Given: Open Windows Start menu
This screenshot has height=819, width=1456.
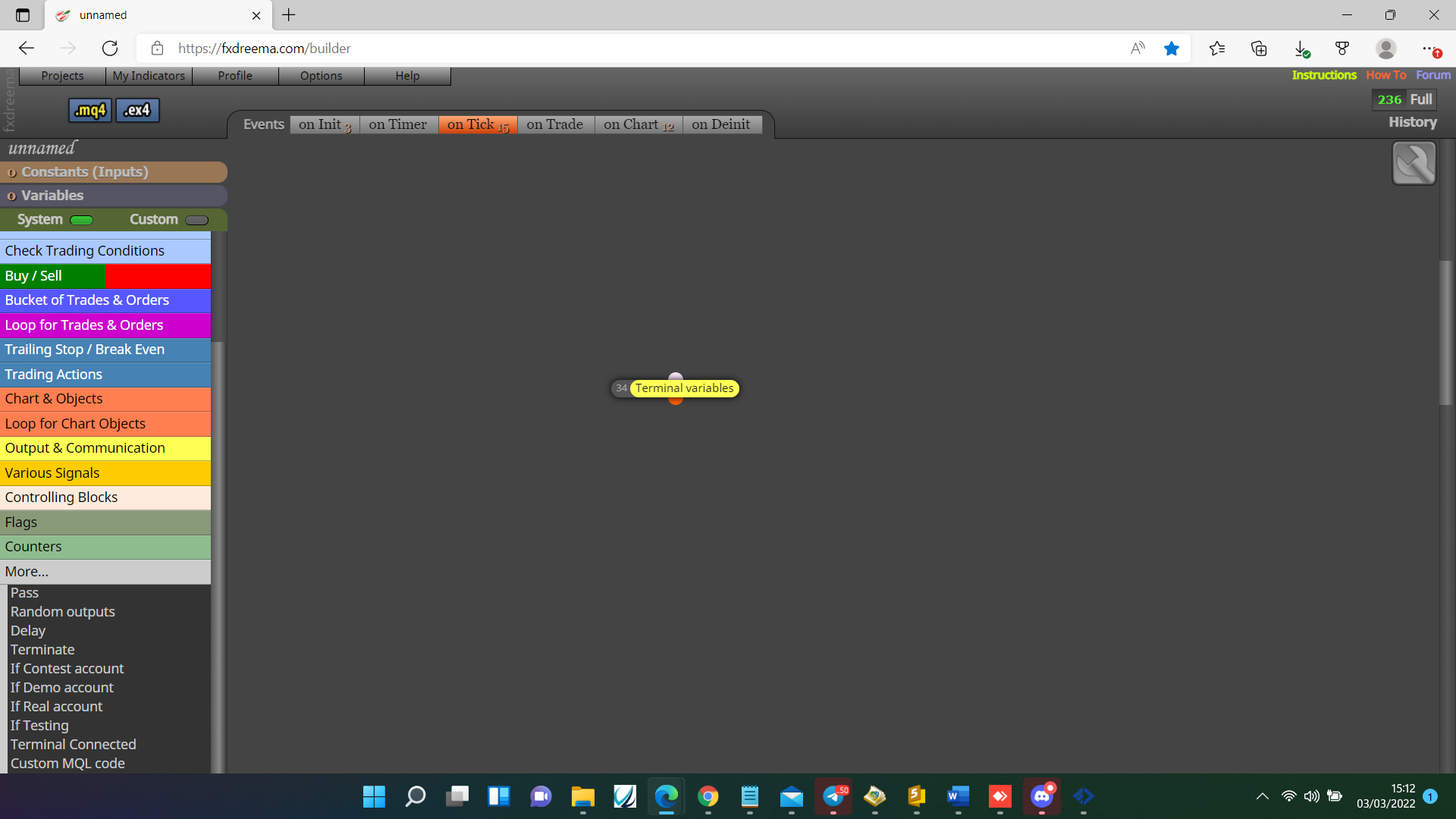Looking at the screenshot, I should click(374, 796).
